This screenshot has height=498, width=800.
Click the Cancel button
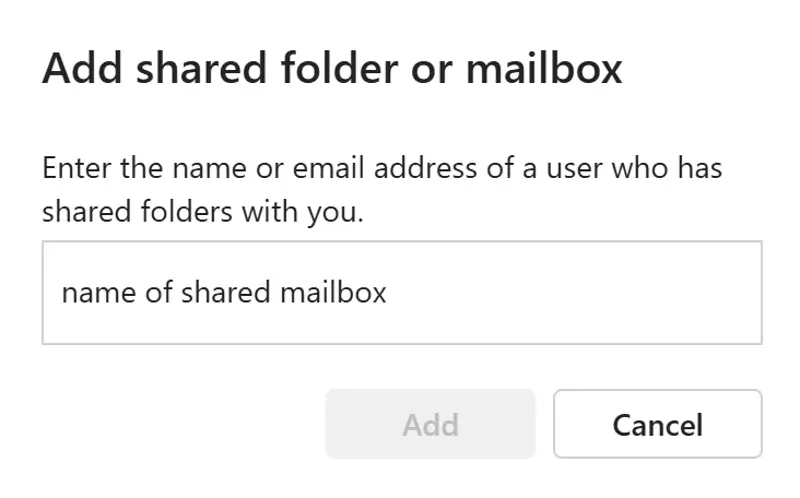point(657,424)
